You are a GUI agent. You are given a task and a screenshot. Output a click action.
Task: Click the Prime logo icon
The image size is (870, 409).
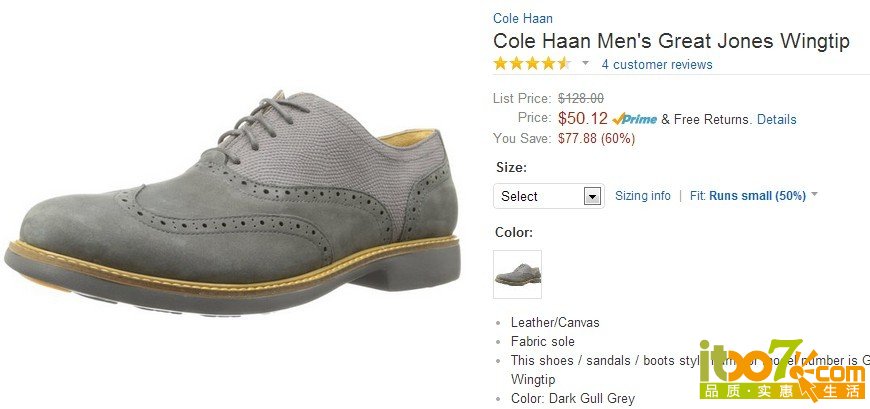[x=635, y=119]
